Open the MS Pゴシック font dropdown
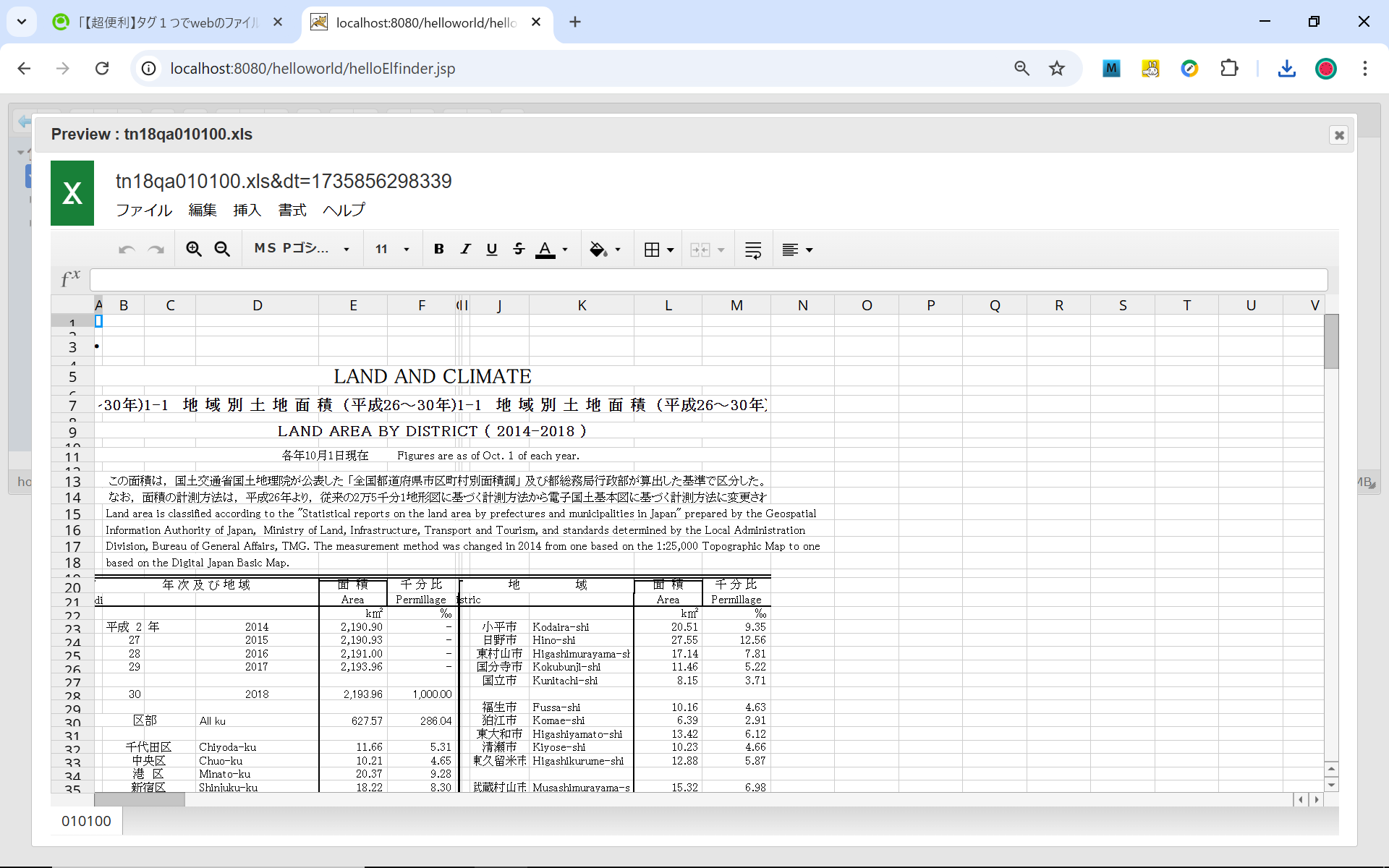This screenshot has height=868, width=1389. (x=302, y=249)
